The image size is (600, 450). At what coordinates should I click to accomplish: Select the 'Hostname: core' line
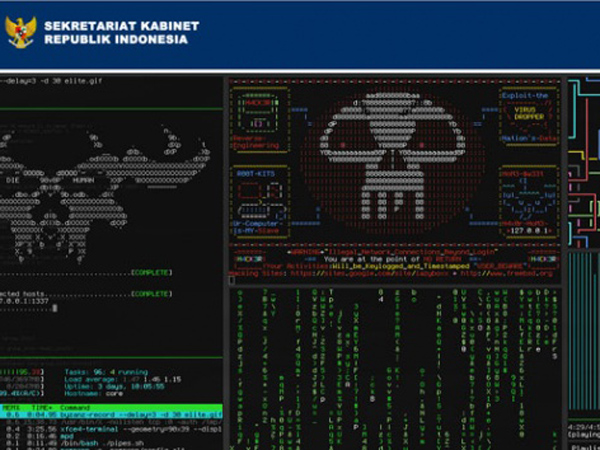click(x=94, y=393)
